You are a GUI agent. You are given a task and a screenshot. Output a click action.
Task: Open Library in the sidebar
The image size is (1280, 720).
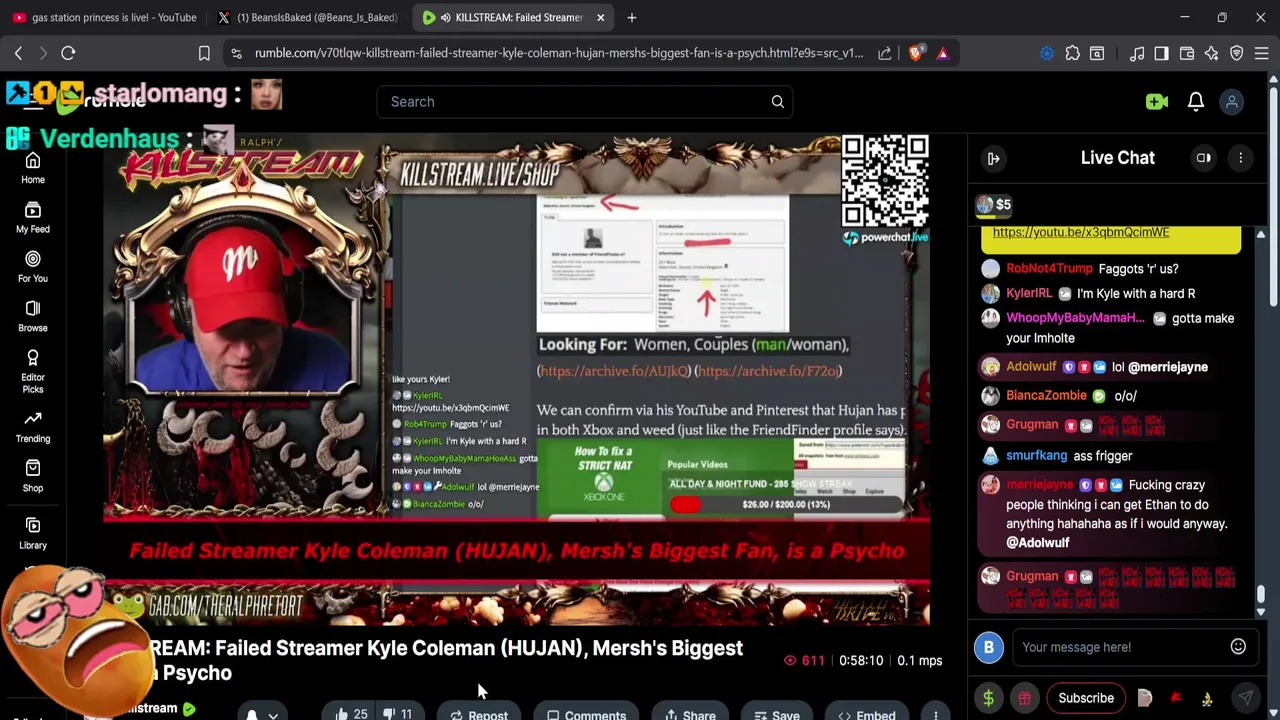(33, 533)
